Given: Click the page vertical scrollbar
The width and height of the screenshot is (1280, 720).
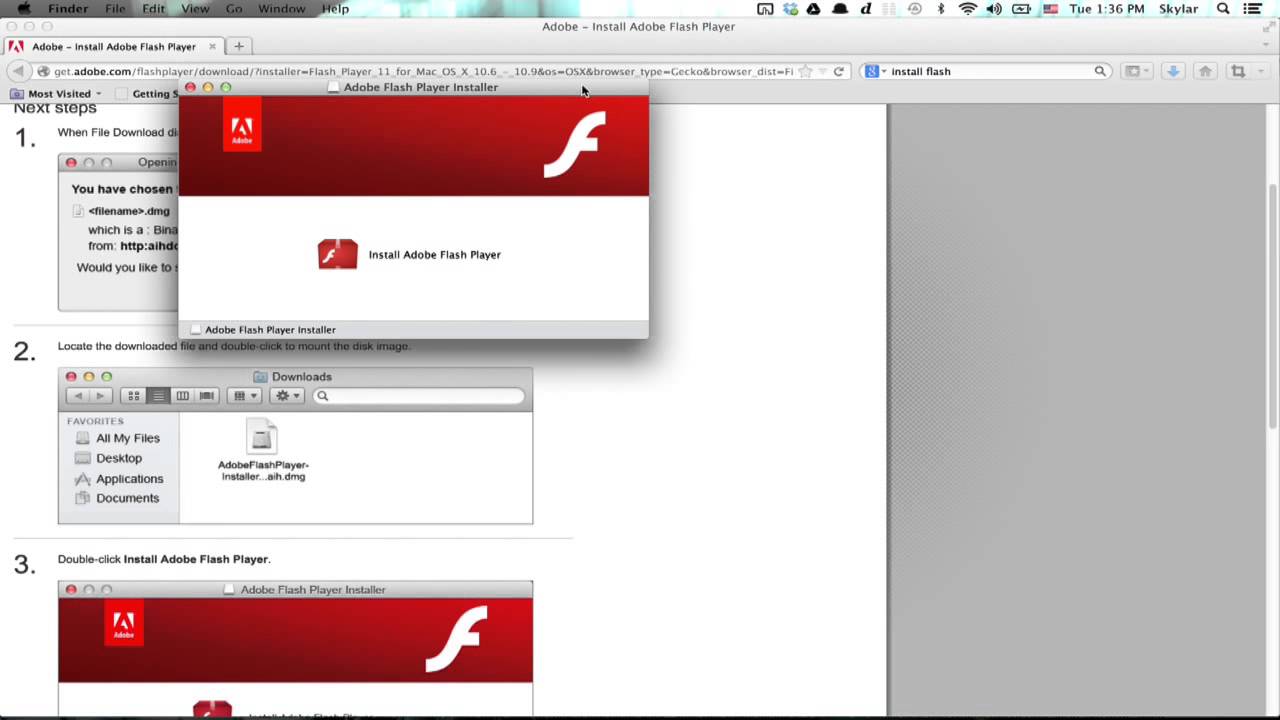Looking at the screenshot, I should point(1273,305).
